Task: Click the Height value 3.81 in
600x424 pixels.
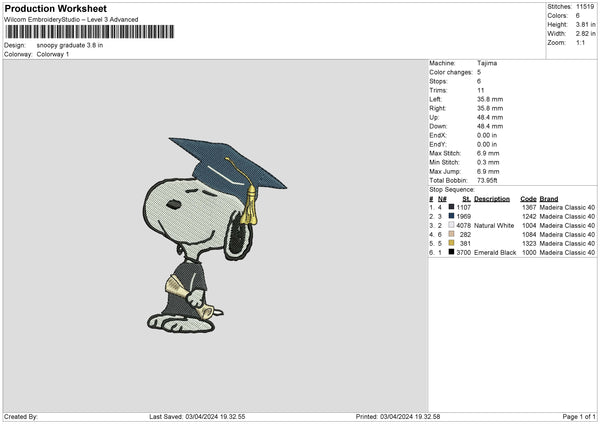Action: tap(585, 24)
